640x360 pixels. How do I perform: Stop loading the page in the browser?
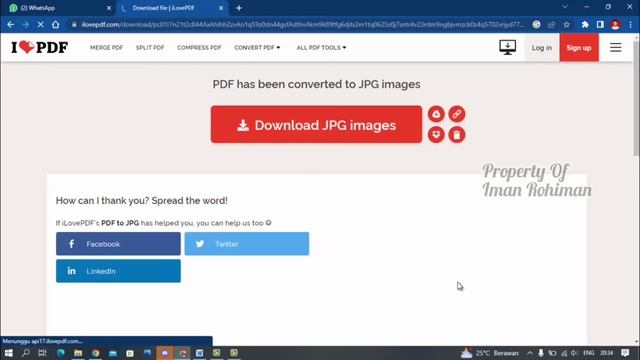click(x=40, y=24)
